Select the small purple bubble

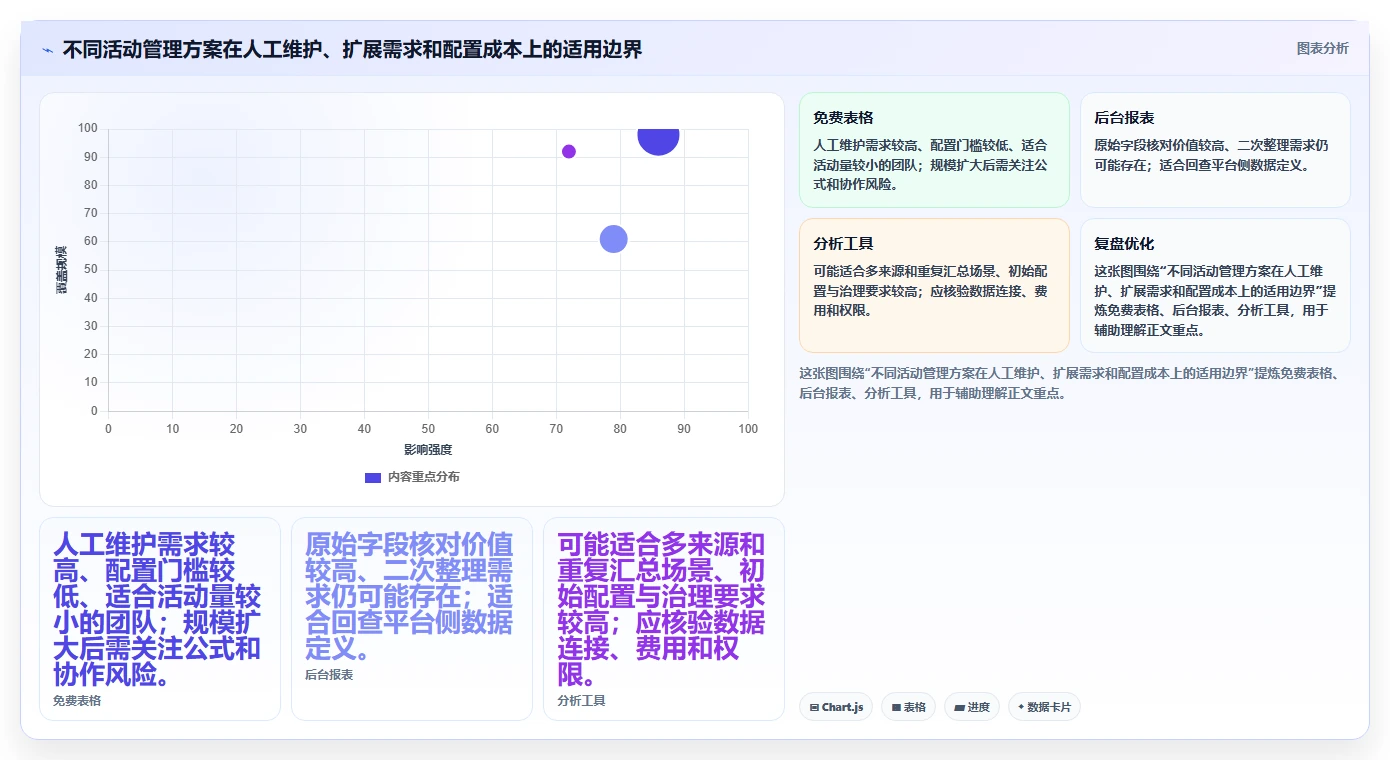pyautogui.click(x=569, y=152)
